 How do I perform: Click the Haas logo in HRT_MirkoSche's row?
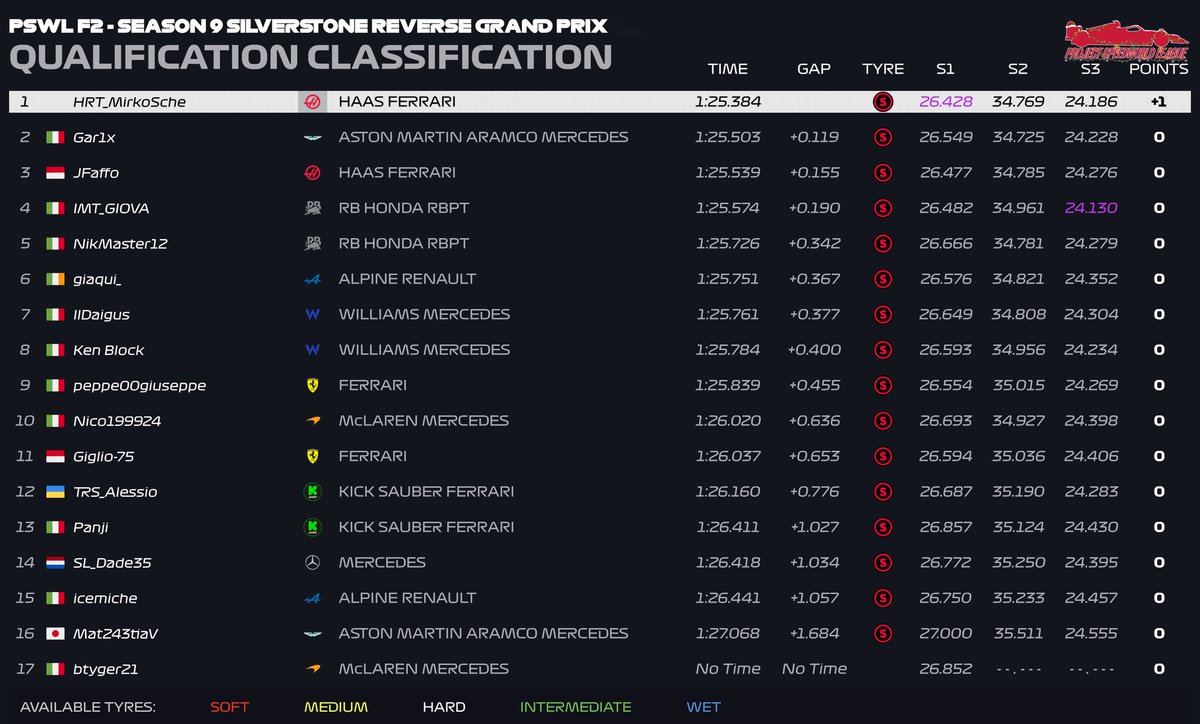pos(312,102)
